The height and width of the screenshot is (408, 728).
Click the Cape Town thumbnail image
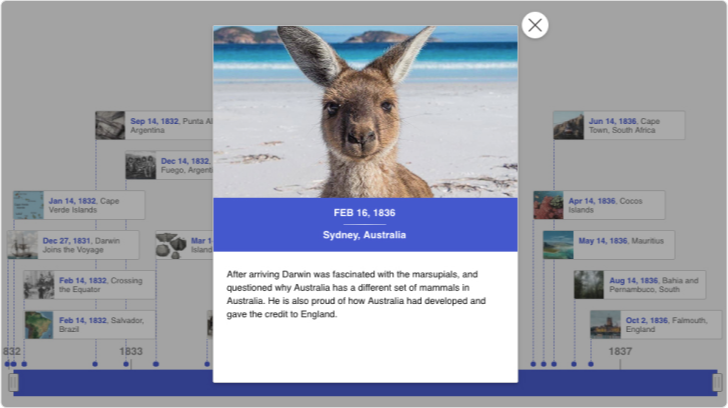[x=568, y=125]
